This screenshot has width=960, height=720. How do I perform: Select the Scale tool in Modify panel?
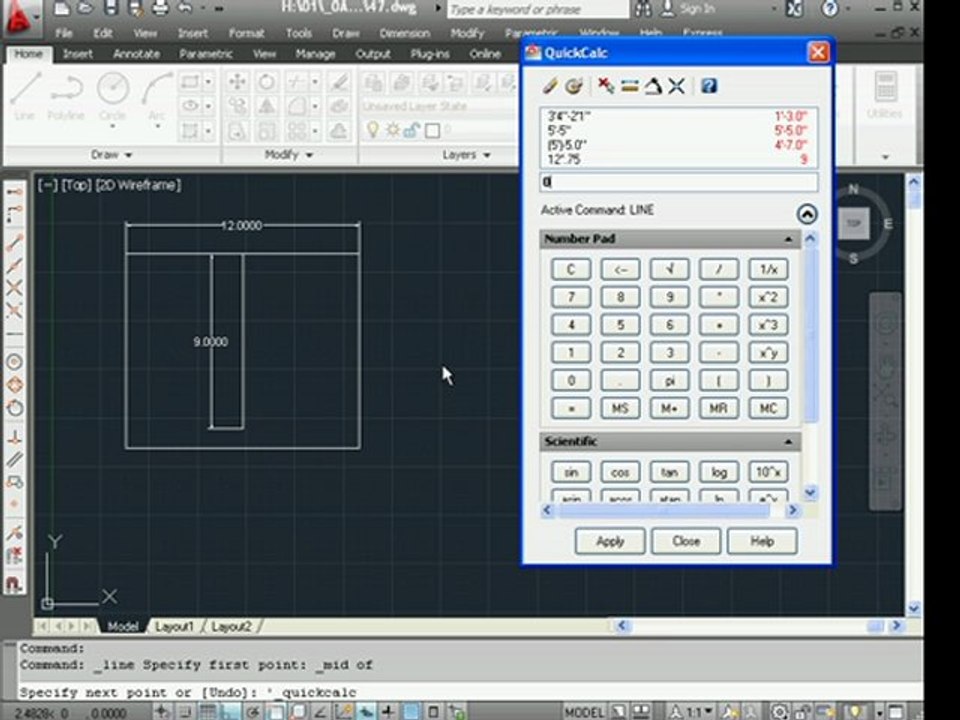266,130
